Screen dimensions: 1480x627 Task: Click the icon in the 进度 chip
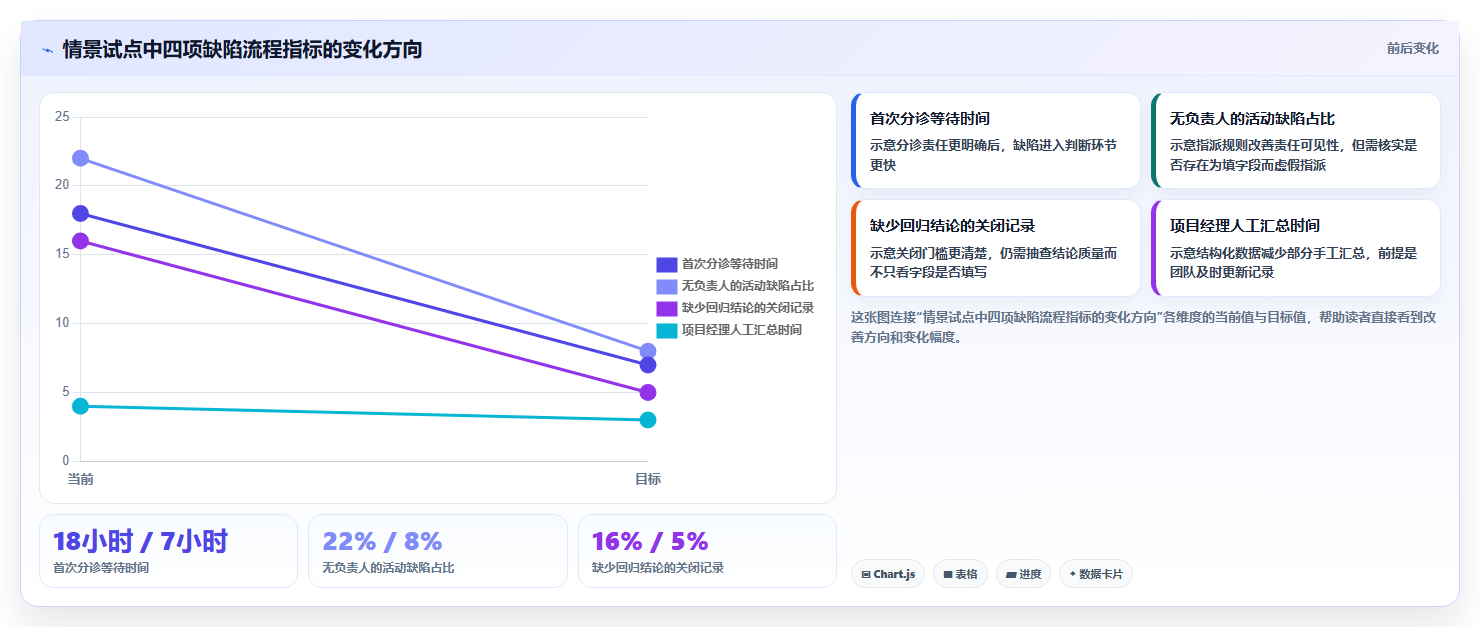pos(1011,575)
